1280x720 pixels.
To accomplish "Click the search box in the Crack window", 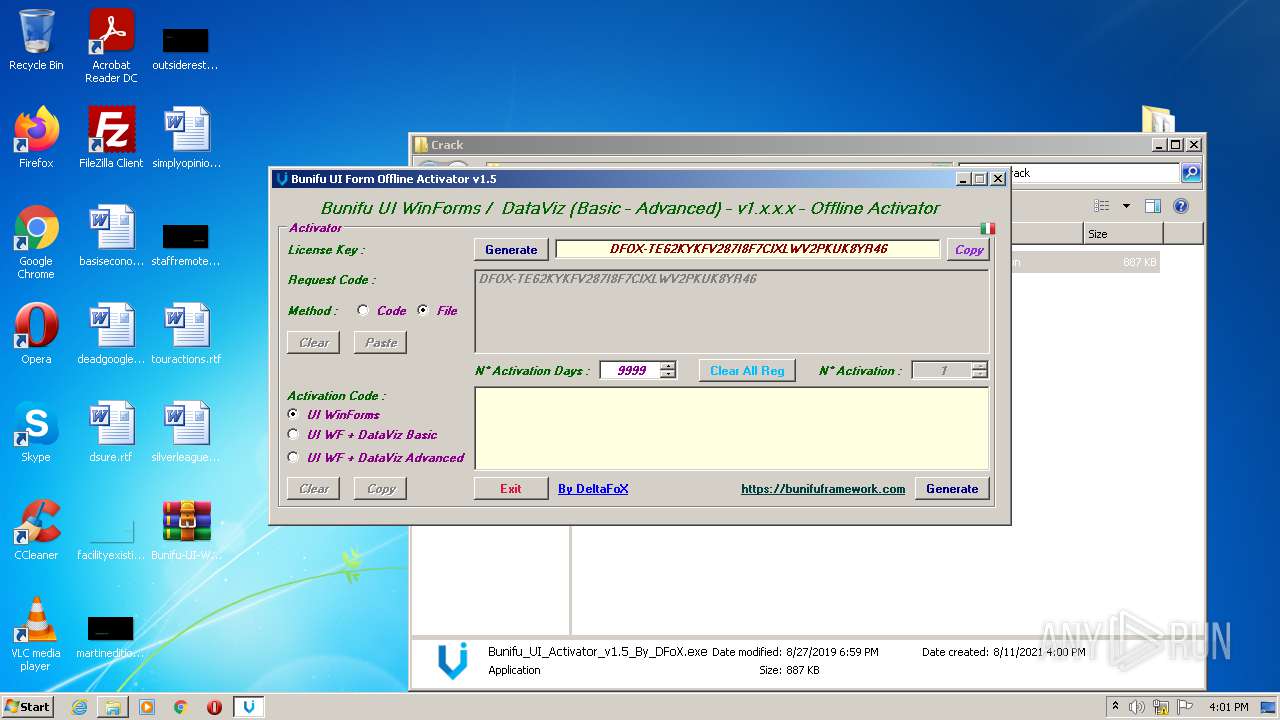I will [1068, 173].
